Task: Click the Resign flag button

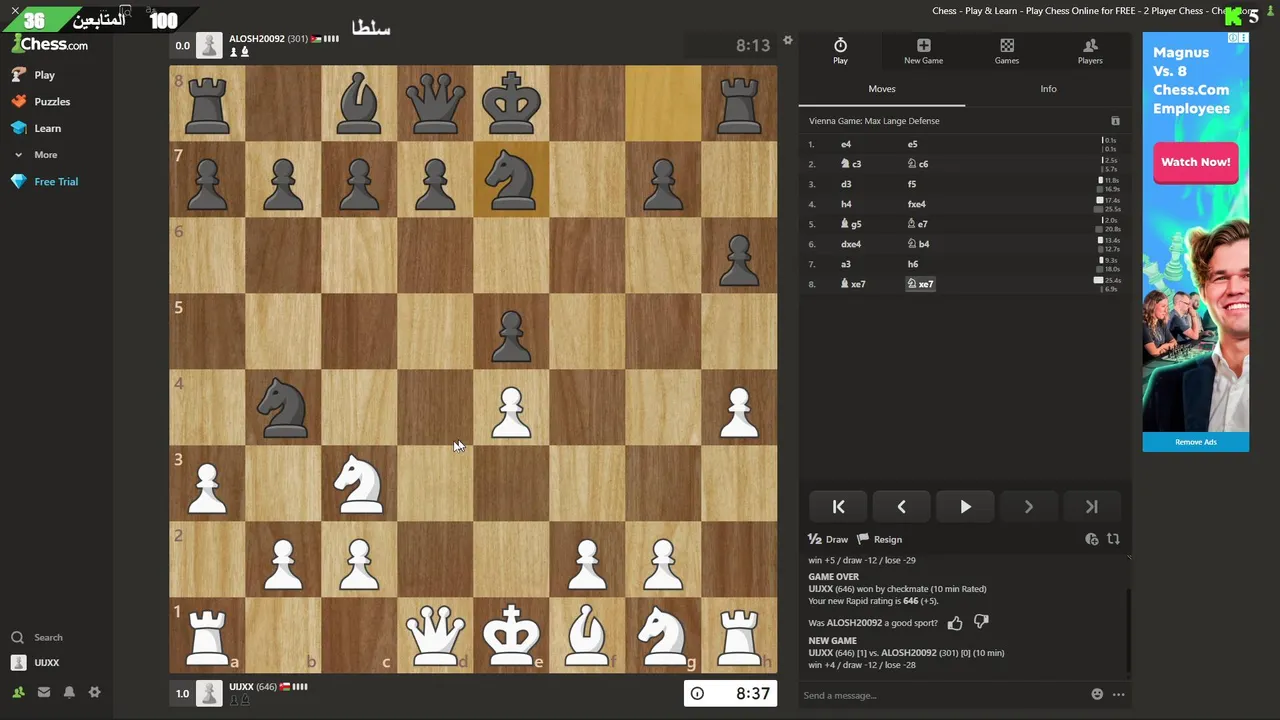Action: point(879,539)
